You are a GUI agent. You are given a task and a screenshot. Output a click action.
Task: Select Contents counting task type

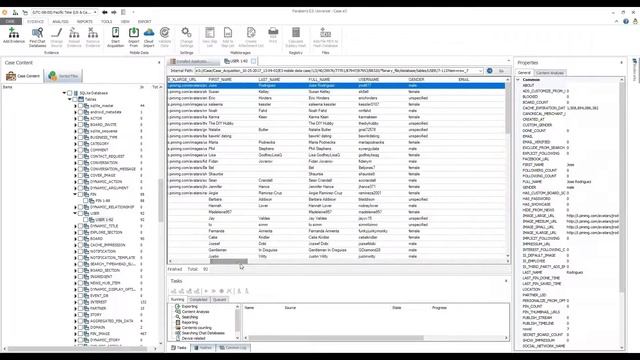click(197, 327)
